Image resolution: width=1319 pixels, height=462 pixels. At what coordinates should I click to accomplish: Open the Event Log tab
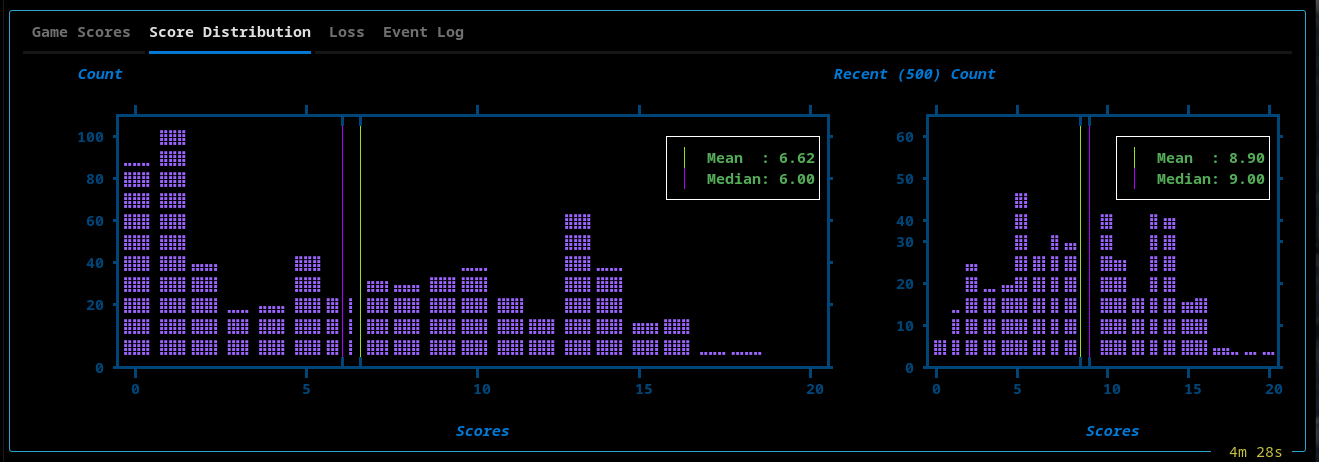click(x=423, y=32)
